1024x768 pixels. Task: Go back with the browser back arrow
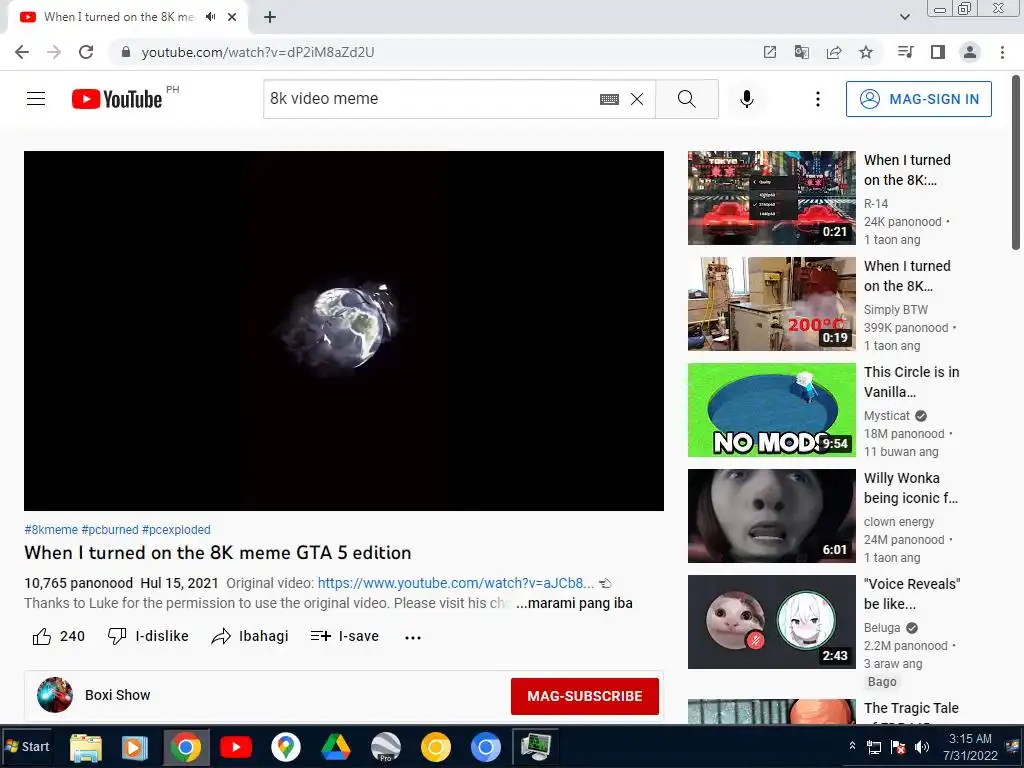[x=22, y=52]
